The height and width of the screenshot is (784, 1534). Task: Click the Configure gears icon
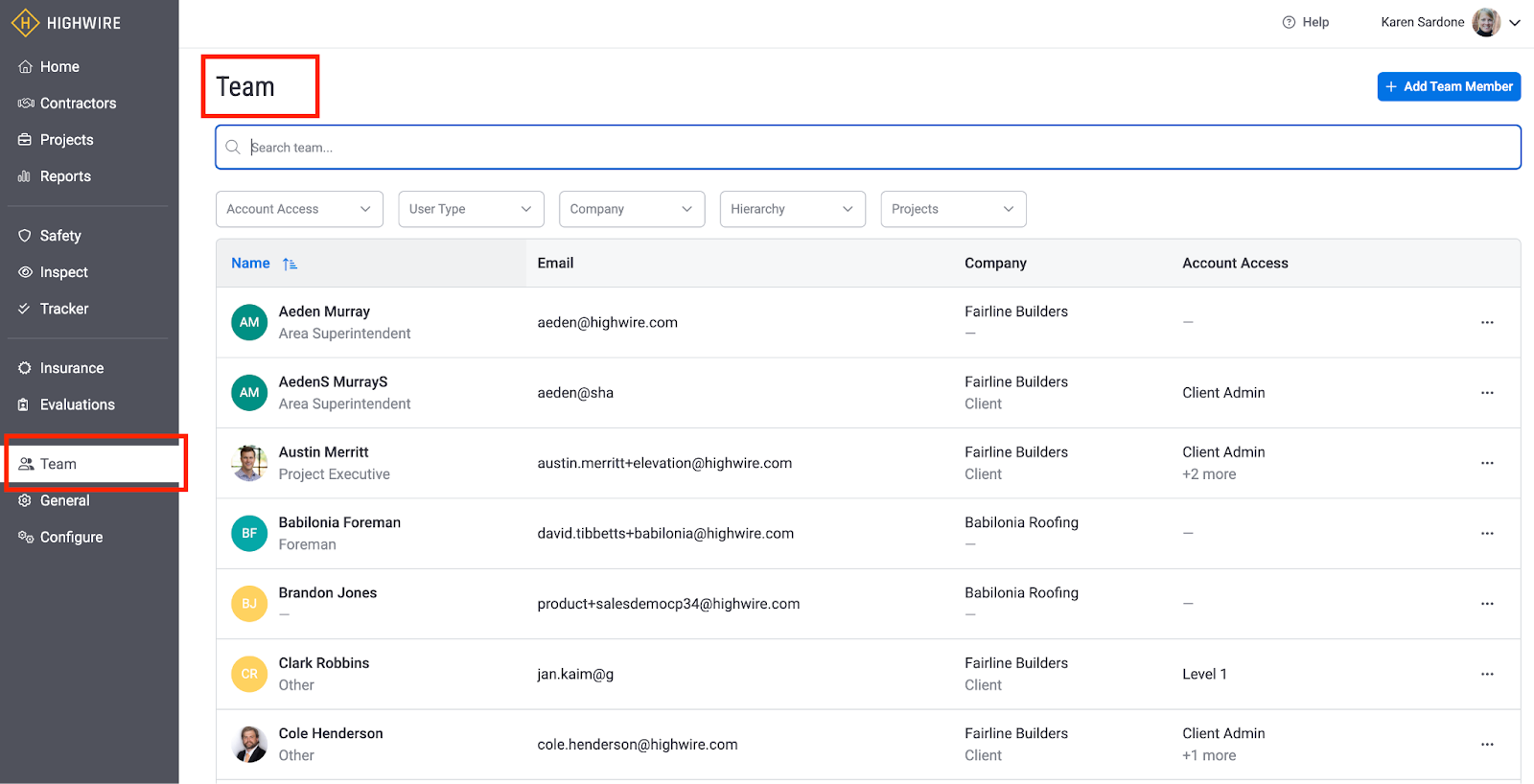pos(26,537)
